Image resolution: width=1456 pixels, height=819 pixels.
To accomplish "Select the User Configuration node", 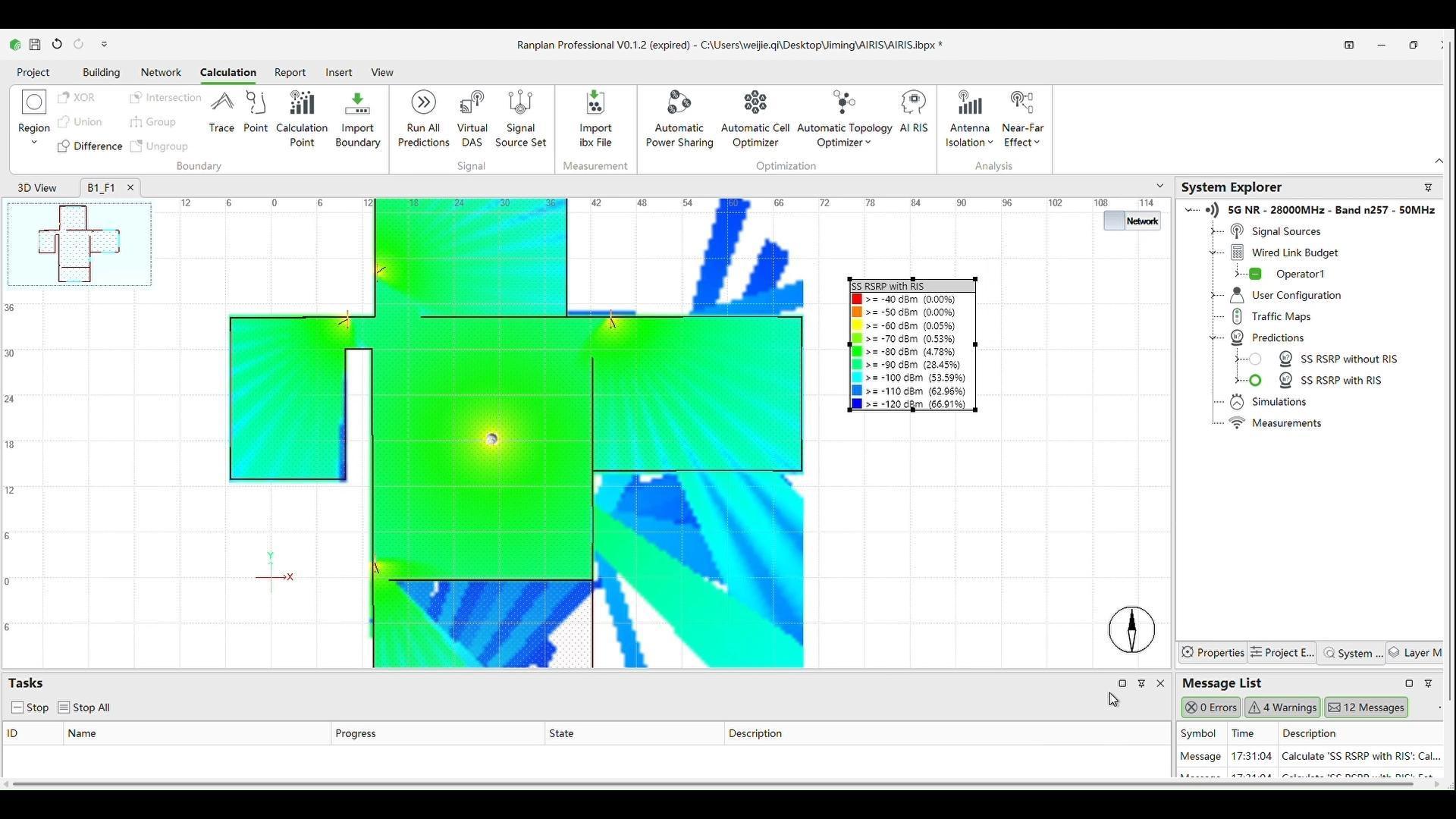I will [x=1296, y=295].
